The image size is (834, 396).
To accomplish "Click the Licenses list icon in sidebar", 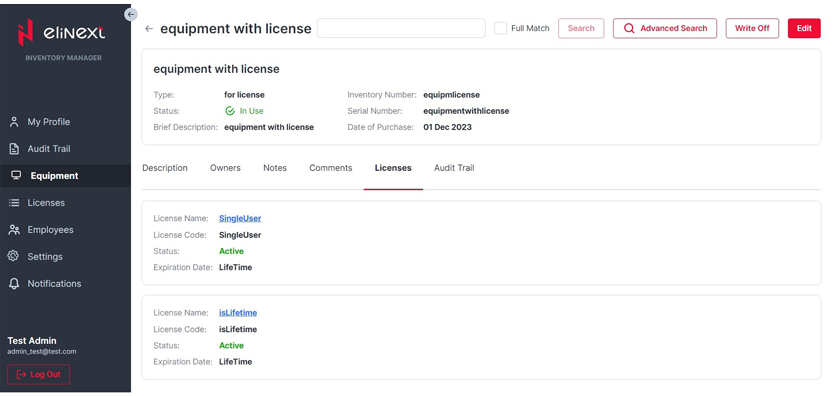I will (14, 203).
